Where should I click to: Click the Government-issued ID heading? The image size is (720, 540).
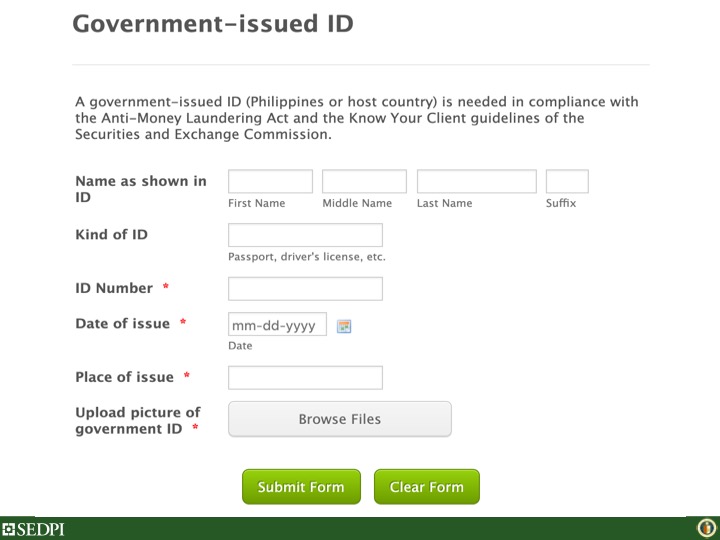tap(213, 24)
